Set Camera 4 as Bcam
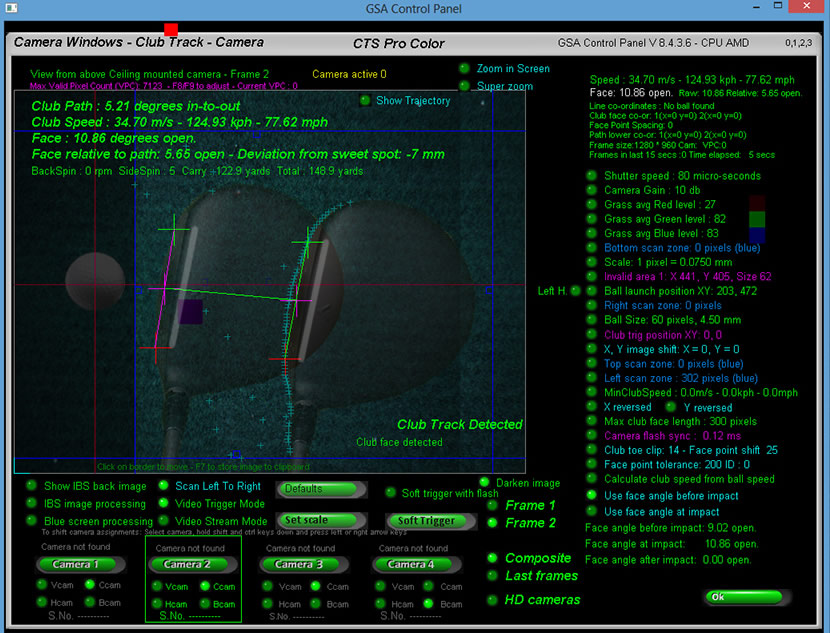 point(428,603)
